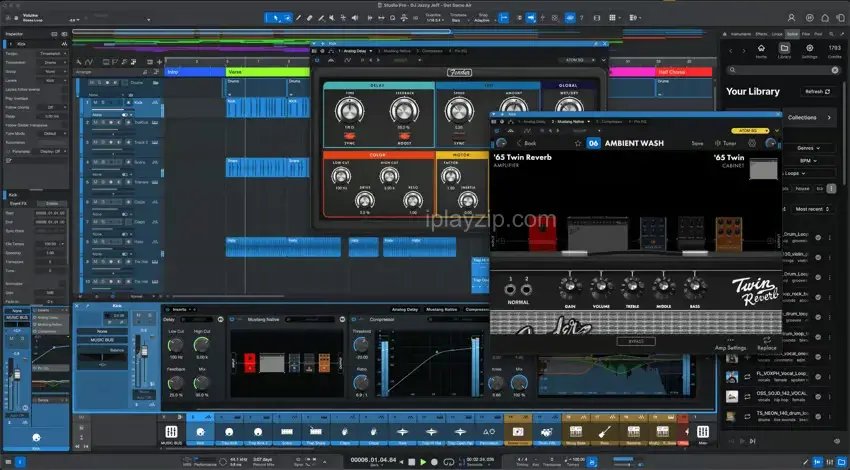Click the Stop transport button
The height and width of the screenshot is (470, 850).
click(x=411, y=462)
